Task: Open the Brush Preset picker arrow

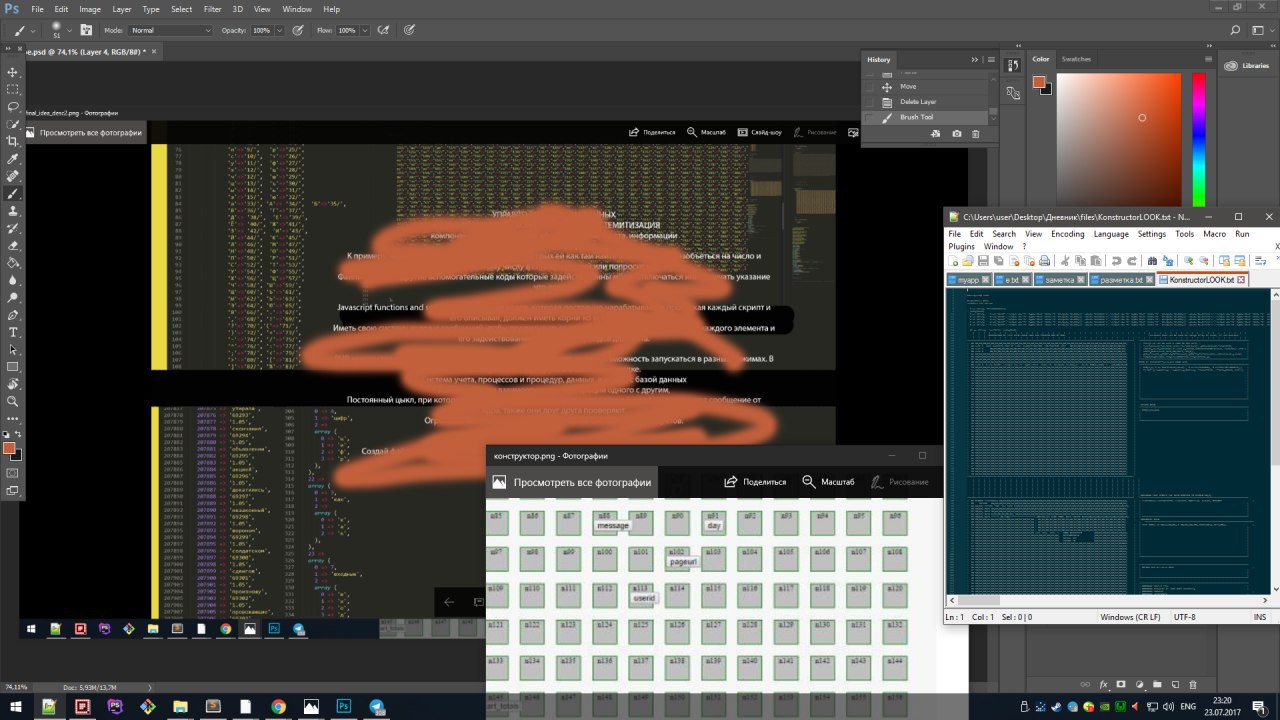Action: click(69, 31)
